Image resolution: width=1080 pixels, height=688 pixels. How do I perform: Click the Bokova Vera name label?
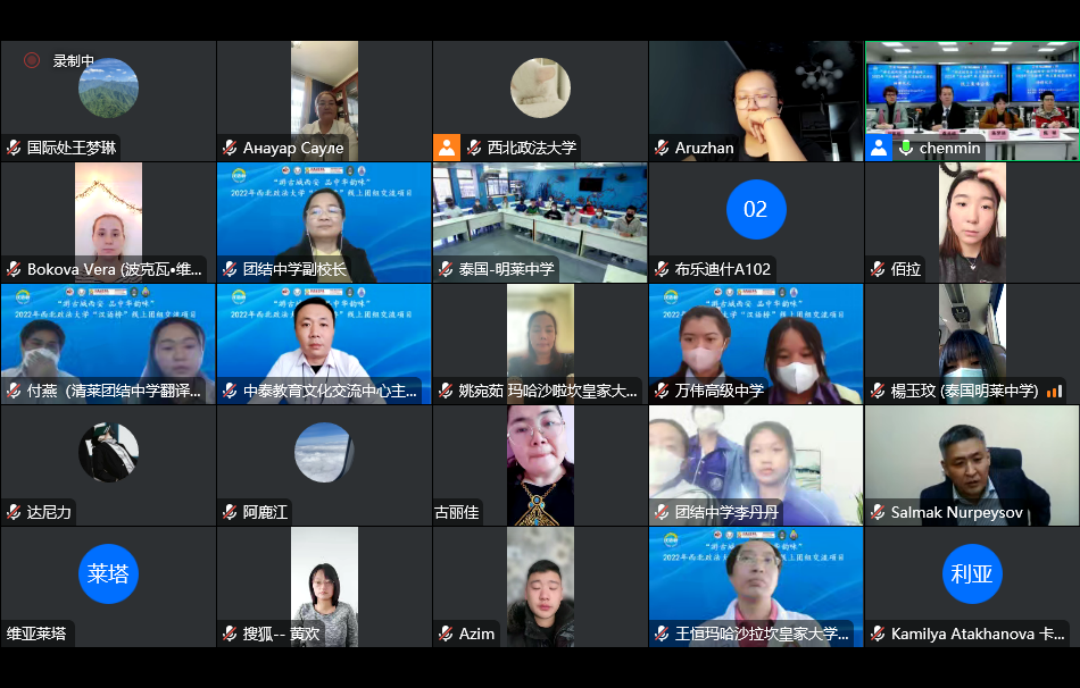[x=114, y=269]
